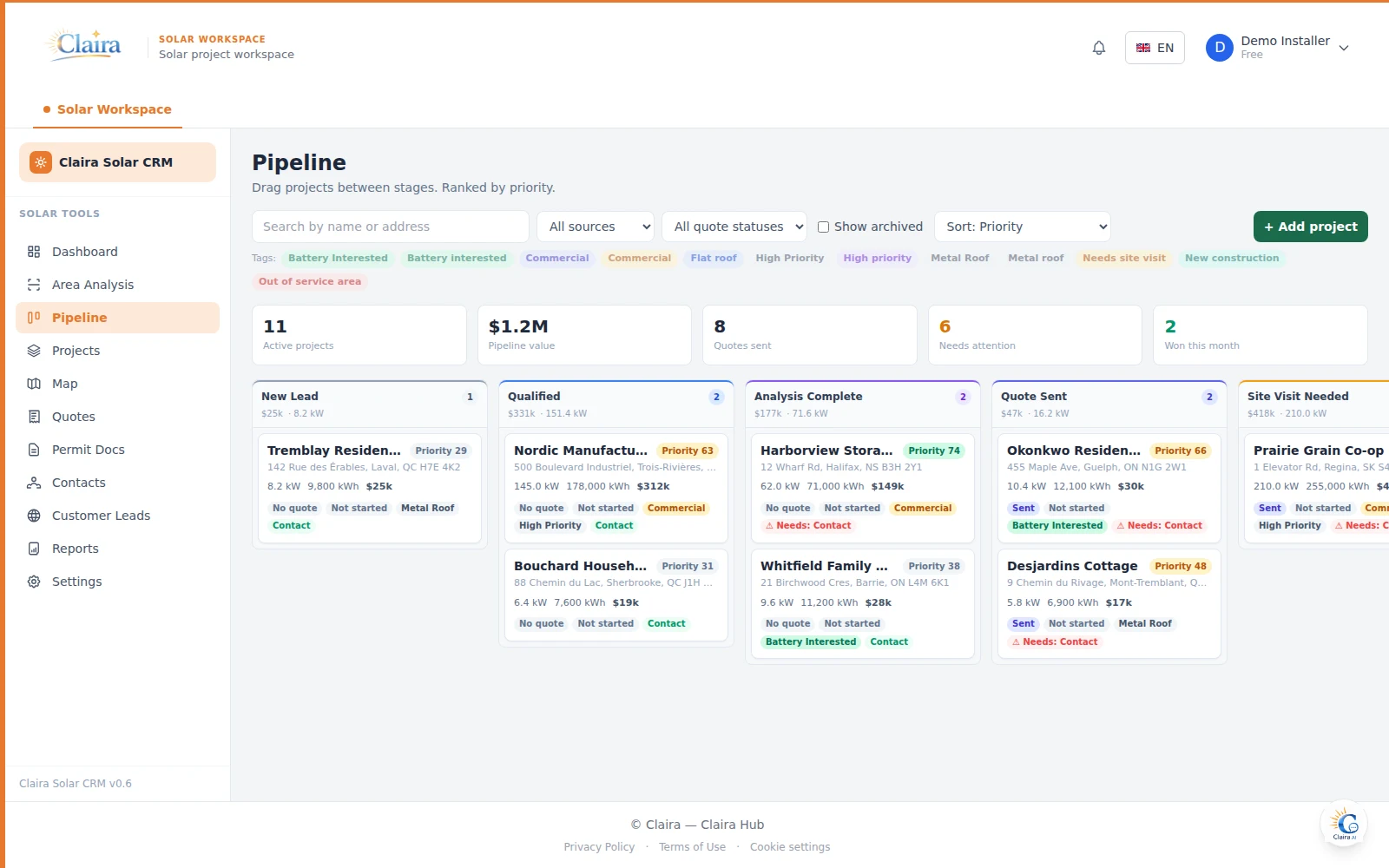1389x868 pixels.
Task: Click the Quotes document icon
Action: (x=34, y=417)
